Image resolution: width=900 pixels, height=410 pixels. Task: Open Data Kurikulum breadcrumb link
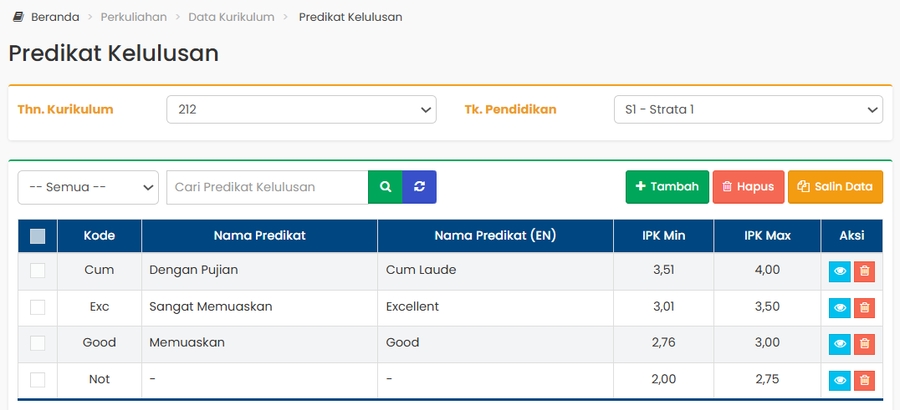[x=231, y=17]
